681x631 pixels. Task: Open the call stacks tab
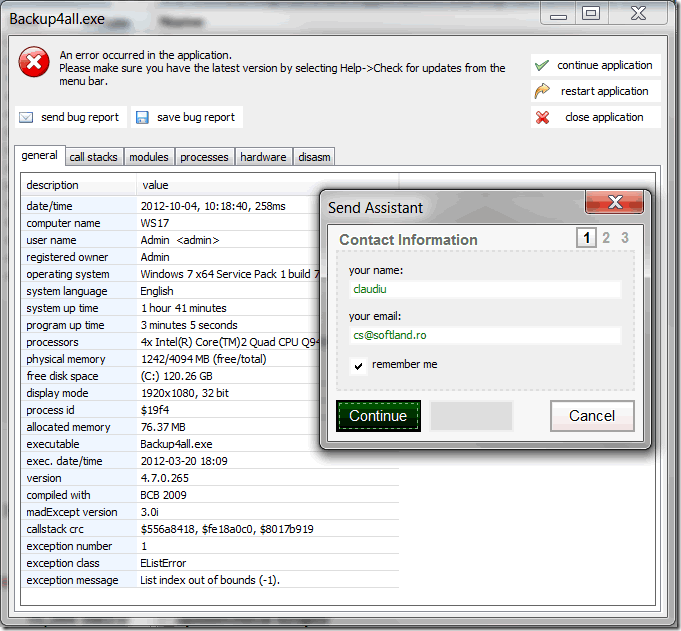93,157
